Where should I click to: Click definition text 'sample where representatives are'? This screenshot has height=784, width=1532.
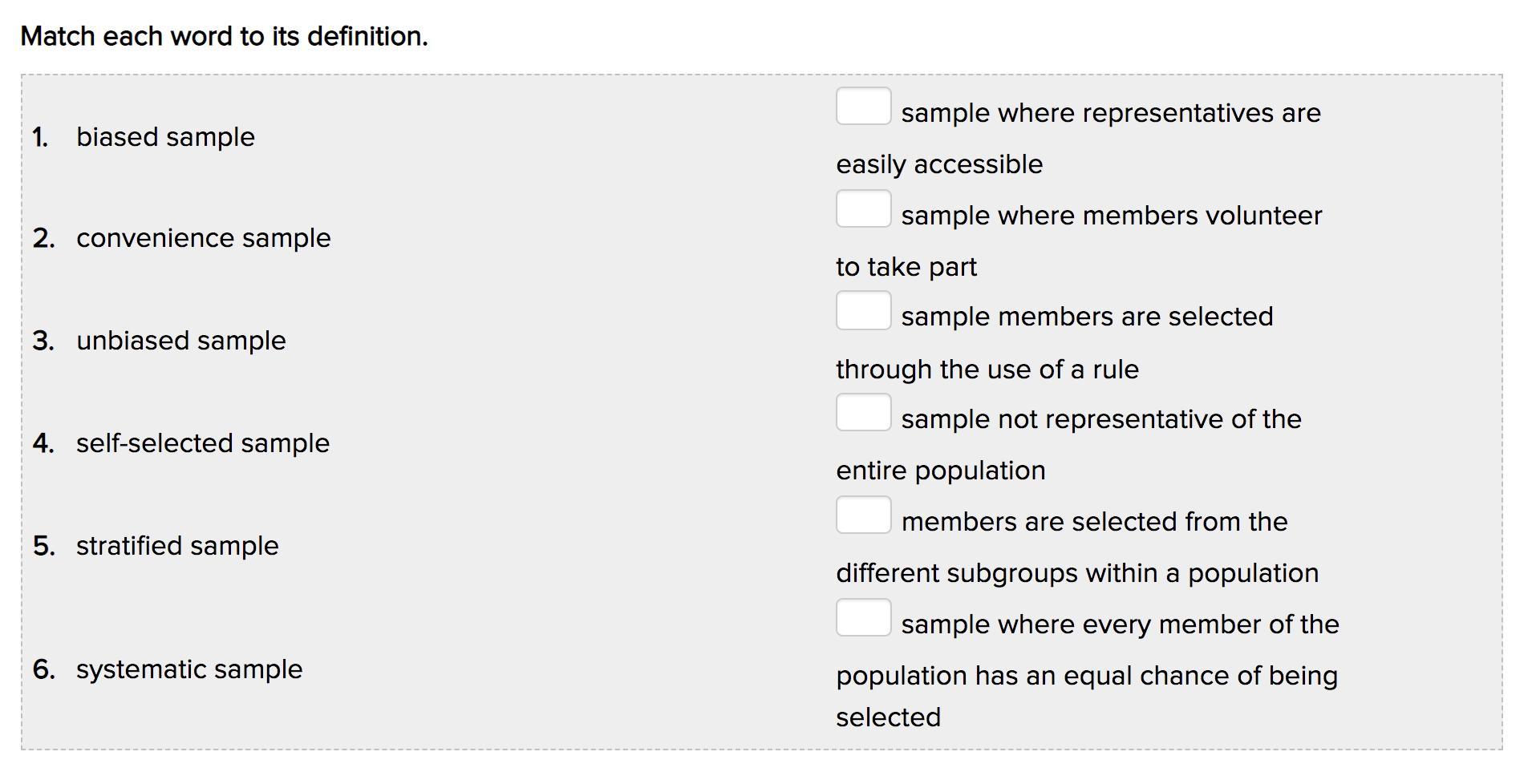point(1111,113)
